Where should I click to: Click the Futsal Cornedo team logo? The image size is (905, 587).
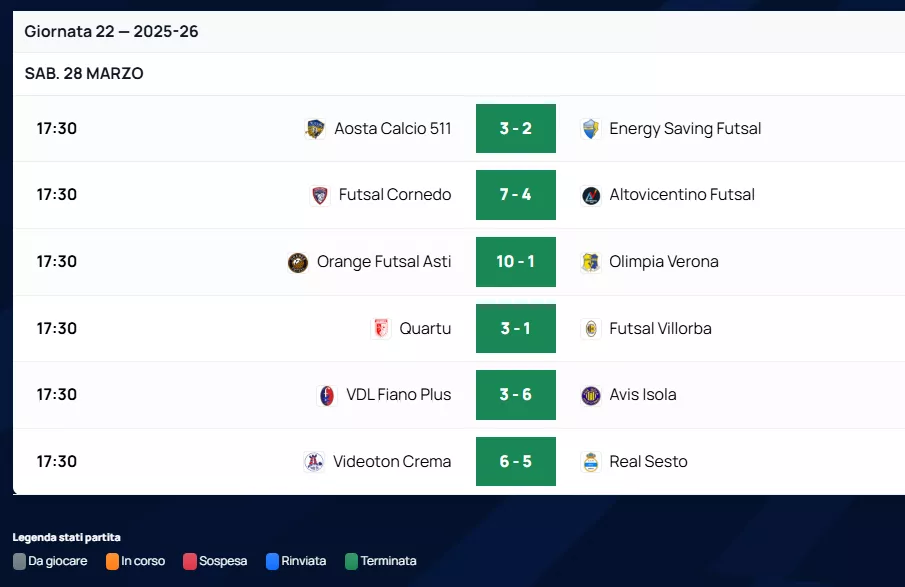click(x=320, y=195)
